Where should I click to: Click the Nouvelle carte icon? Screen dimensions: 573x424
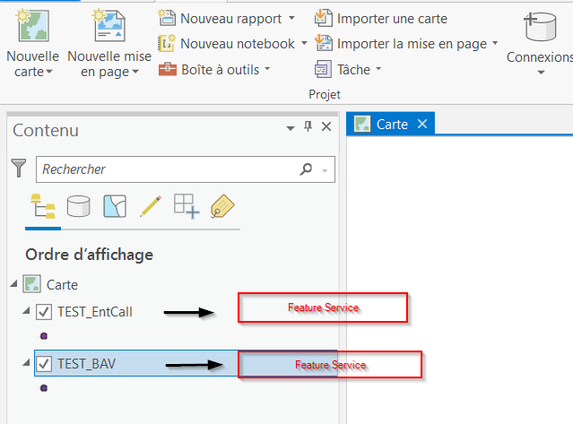(33, 26)
